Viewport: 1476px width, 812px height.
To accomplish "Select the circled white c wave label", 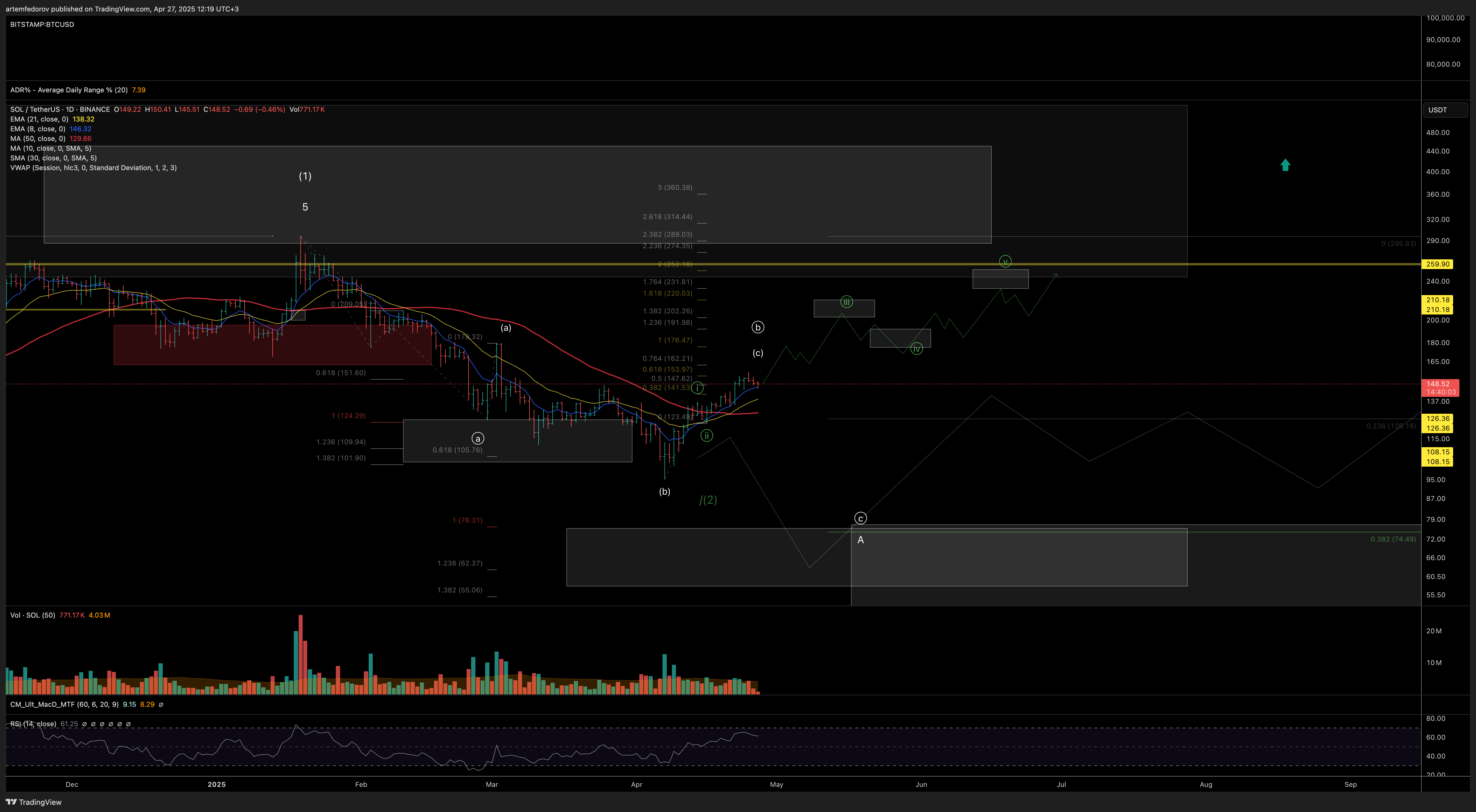I will point(861,518).
